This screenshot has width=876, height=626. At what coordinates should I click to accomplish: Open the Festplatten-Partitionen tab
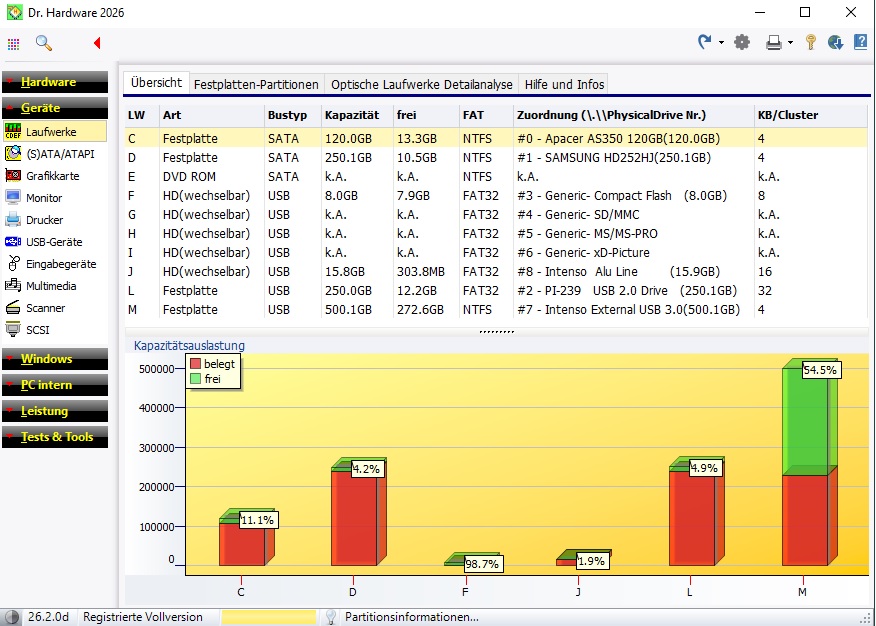[256, 84]
